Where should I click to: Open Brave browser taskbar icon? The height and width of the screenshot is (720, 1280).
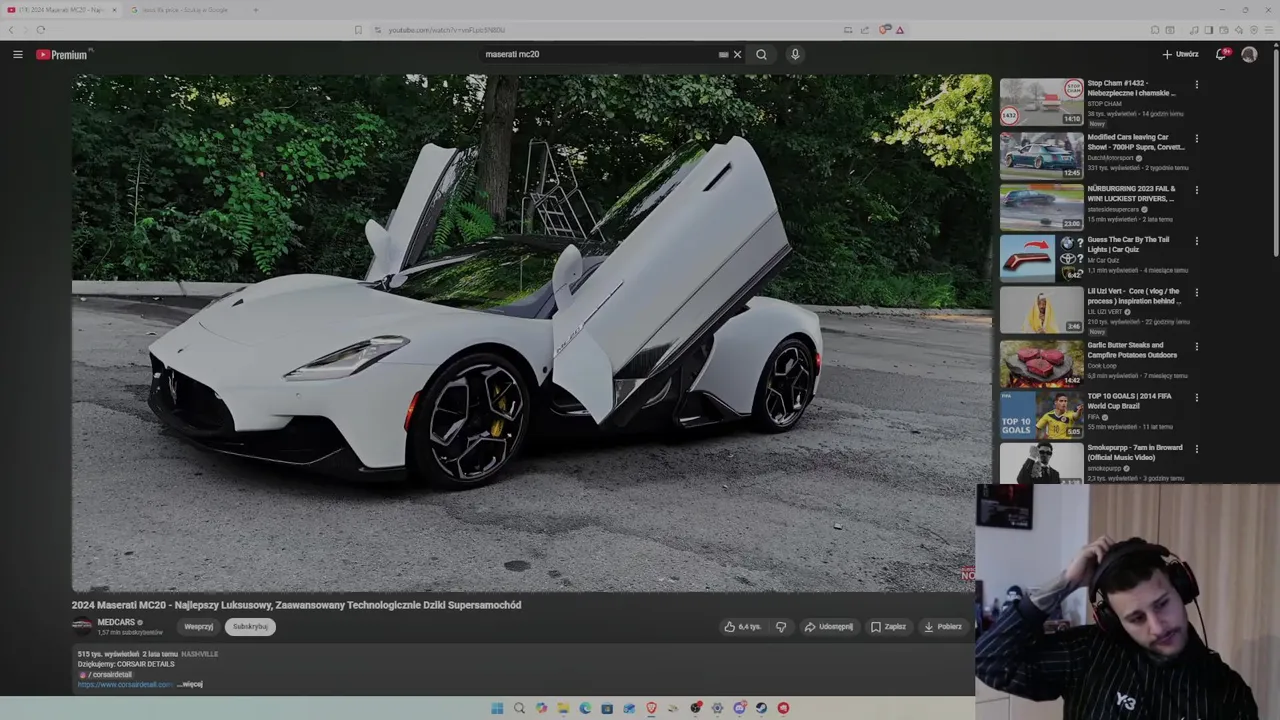[651, 708]
